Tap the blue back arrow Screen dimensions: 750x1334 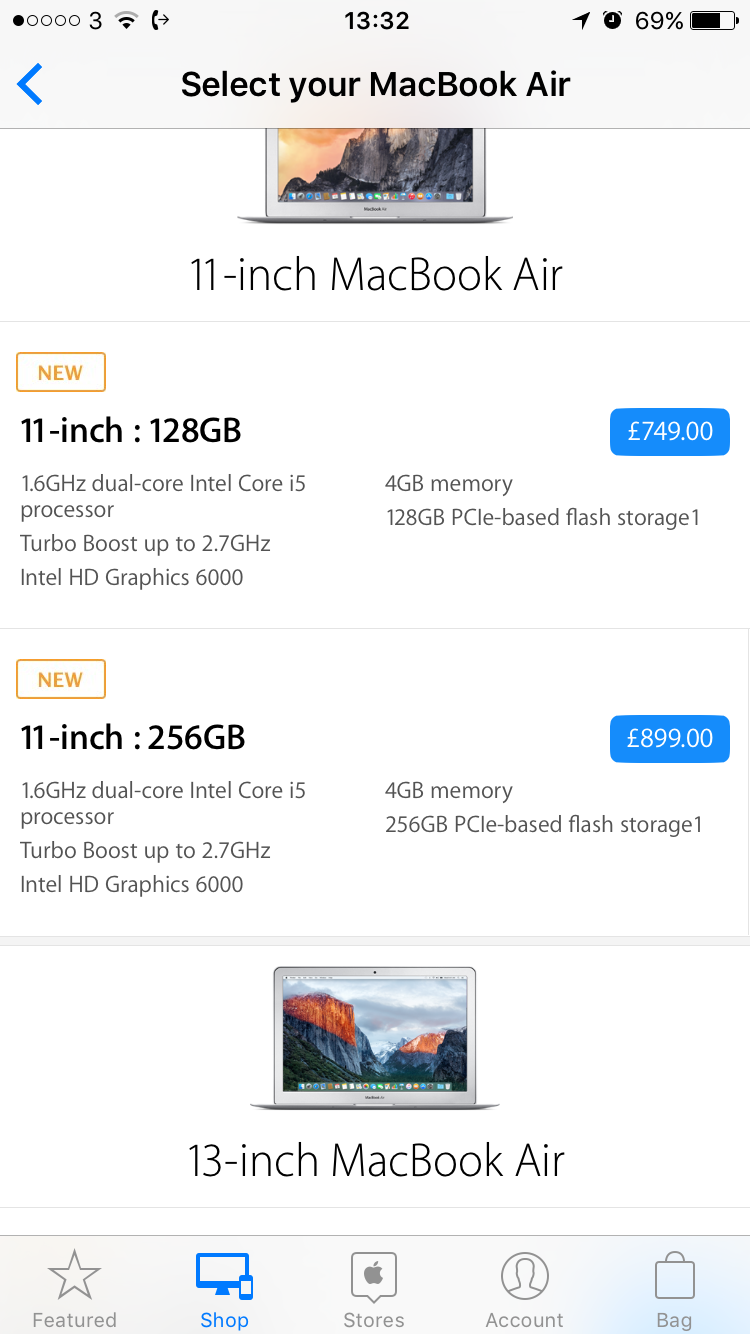(x=31, y=84)
